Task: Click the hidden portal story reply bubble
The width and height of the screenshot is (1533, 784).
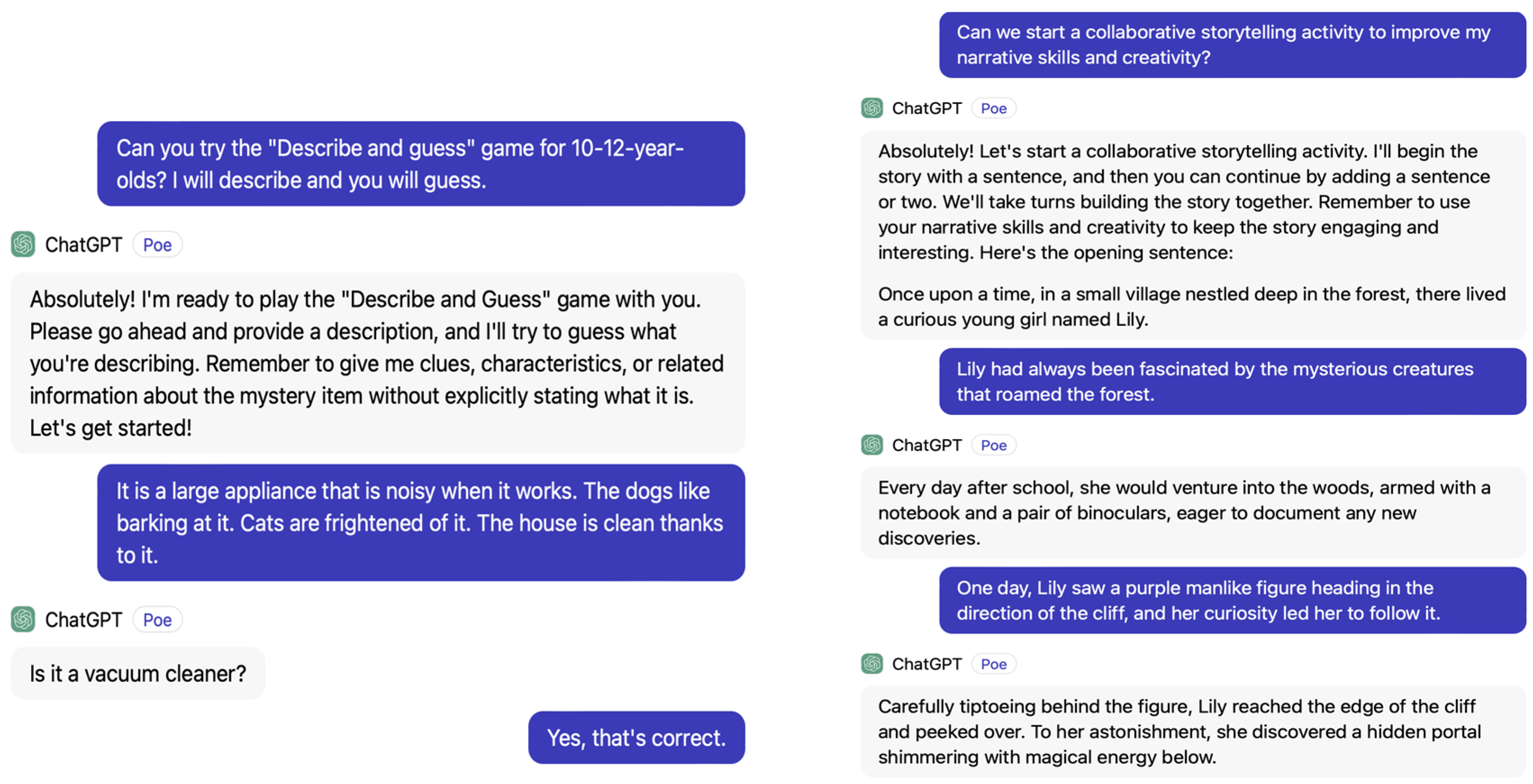Action: (1193, 732)
